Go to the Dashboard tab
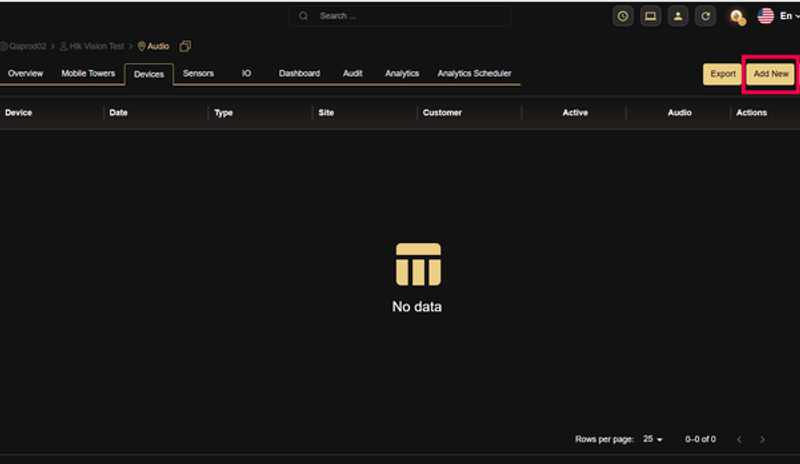Image resolution: width=800 pixels, height=464 pixels. coord(299,74)
